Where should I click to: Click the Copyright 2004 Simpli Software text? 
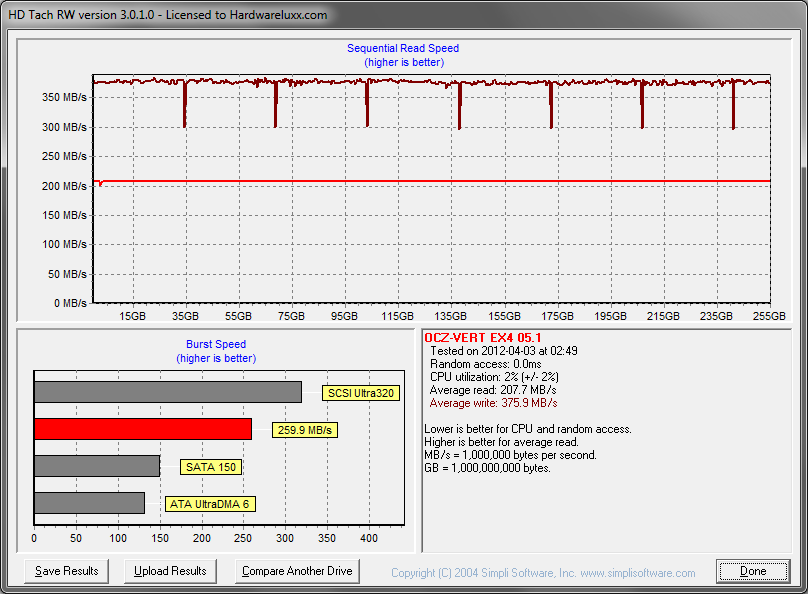483,573
